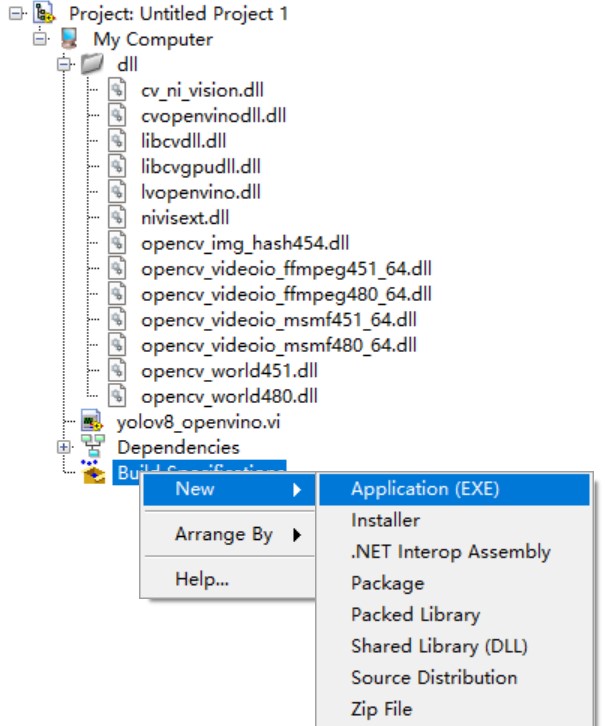The image size is (606, 726).
Task: Expand the Dependencies tree node
Action: (64, 447)
